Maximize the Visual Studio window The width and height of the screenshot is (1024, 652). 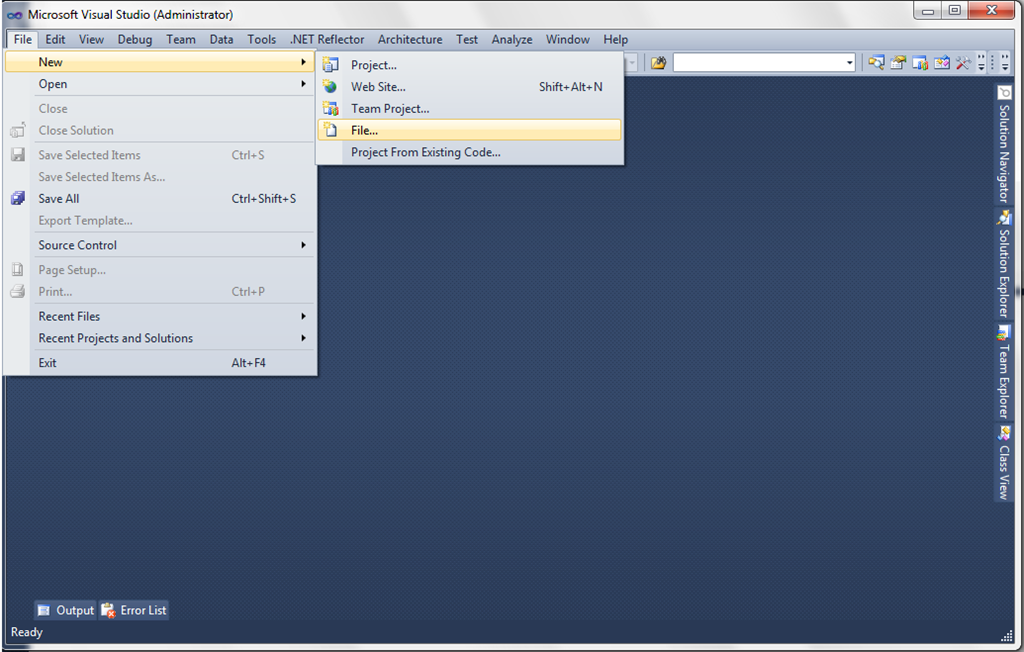pyautogui.click(x=955, y=10)
